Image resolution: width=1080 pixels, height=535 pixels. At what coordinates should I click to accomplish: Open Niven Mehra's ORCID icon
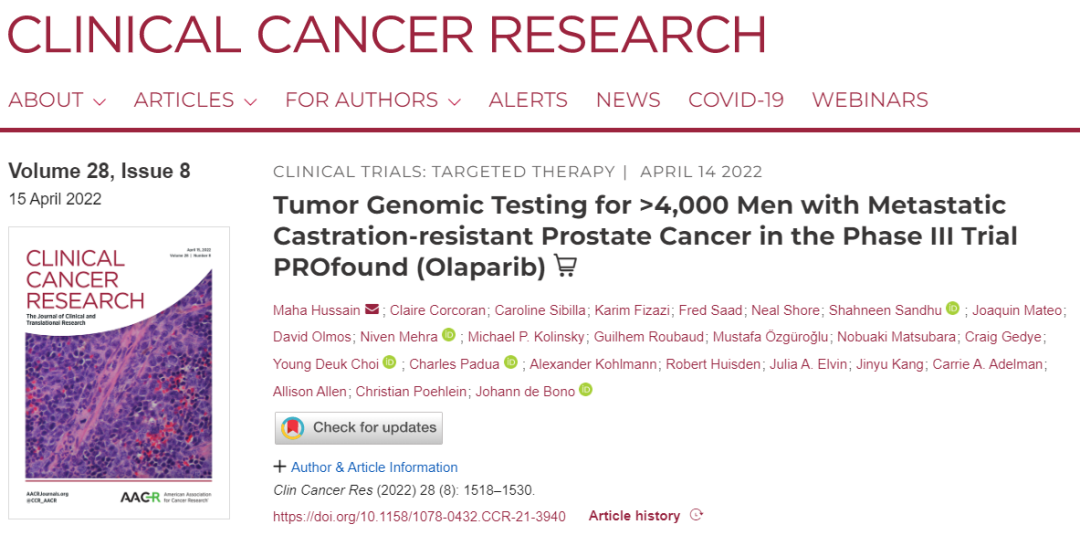(x=449, y=336)
